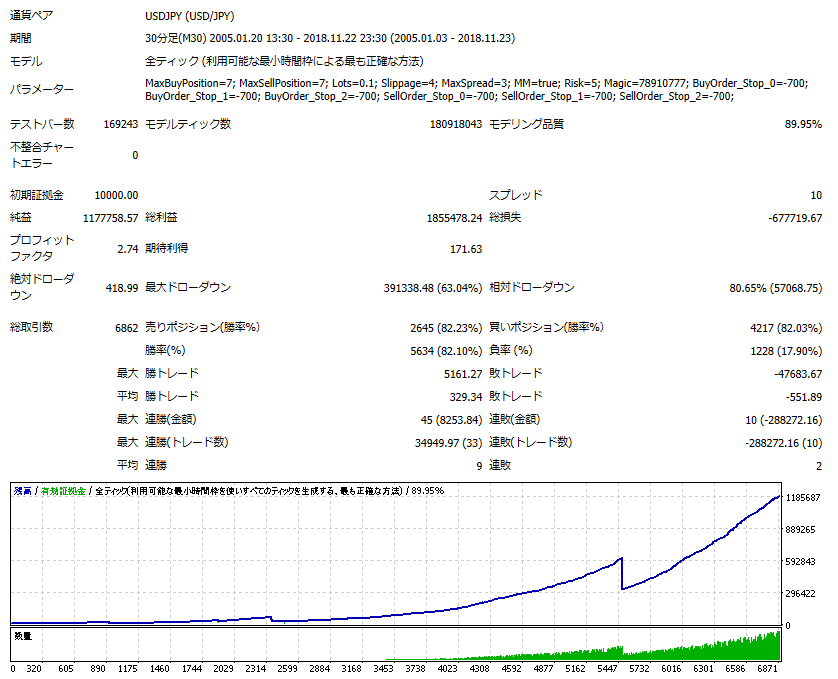This screenshot has width=838, height=679.
Task: Click the 残高 balance legend in chart
Action: point(22,491)
